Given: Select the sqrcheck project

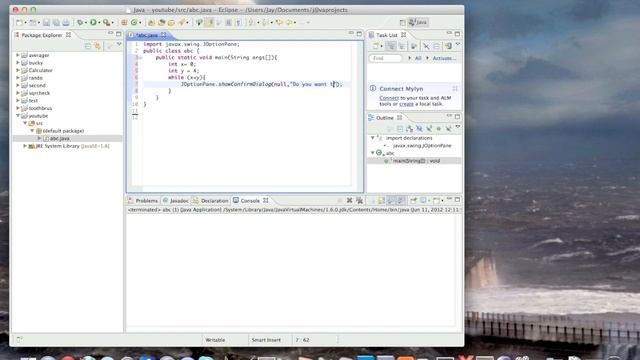Looking at the screenshot, I should tap(39, 93).
